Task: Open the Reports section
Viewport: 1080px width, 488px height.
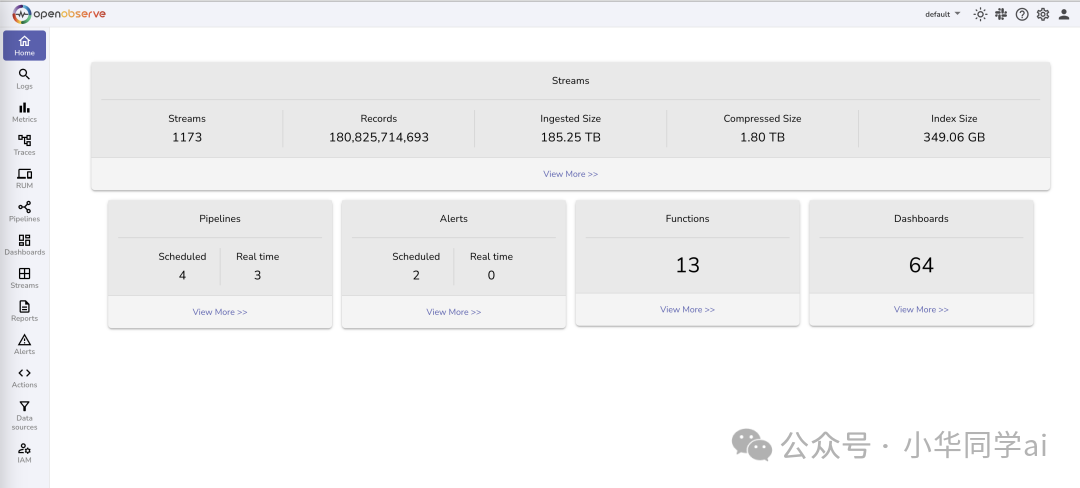Action: (x=24, y=310)
